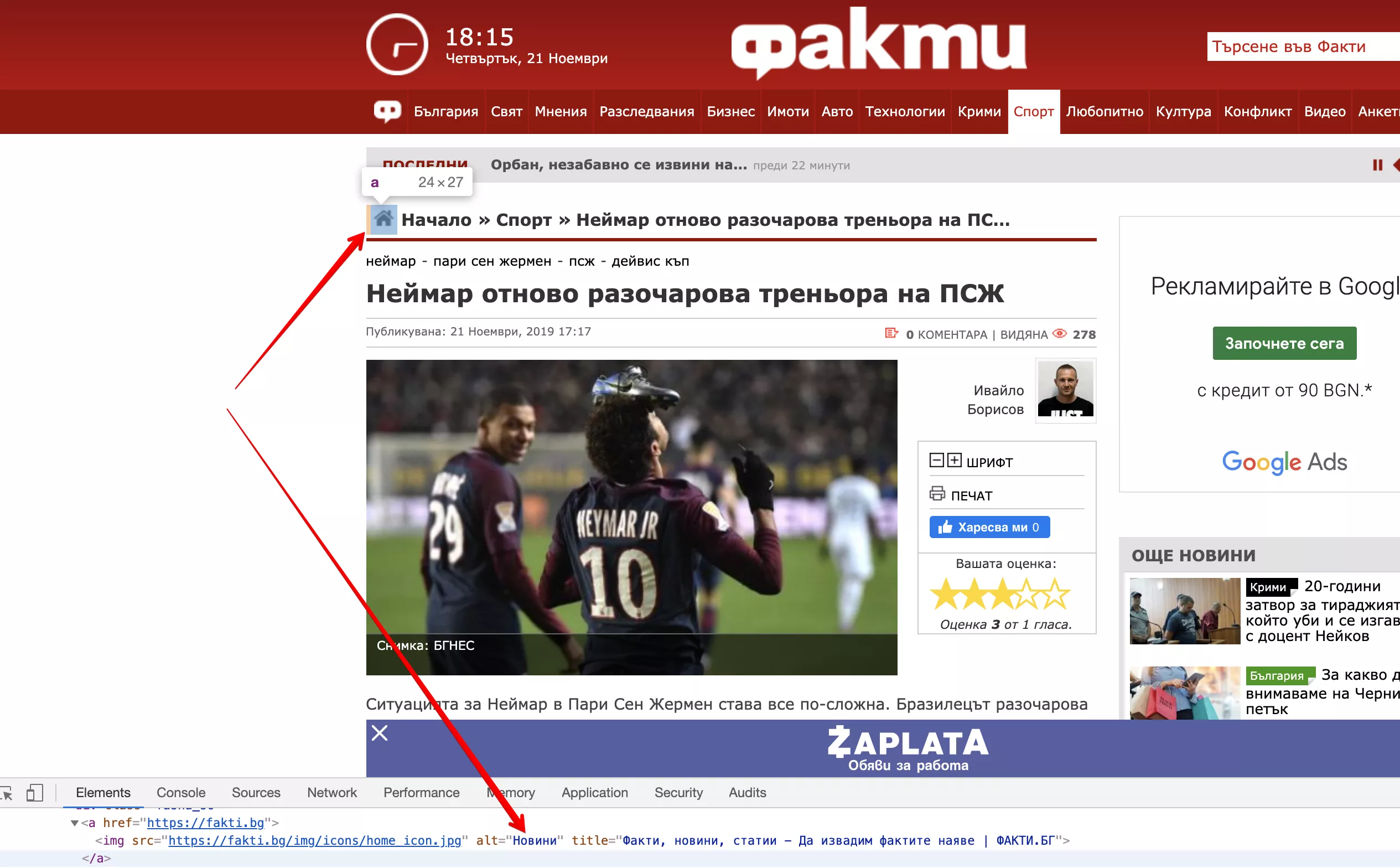This screenshot has height=868, width=1400.
Task: Open the Крими navigation item
Action: coord(979,111)
